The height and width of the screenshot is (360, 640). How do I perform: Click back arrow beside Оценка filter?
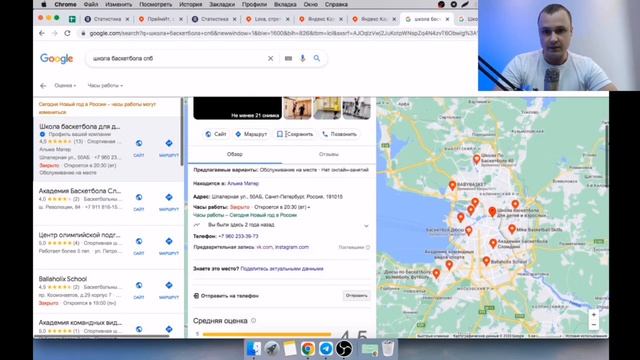coord(43,86)
